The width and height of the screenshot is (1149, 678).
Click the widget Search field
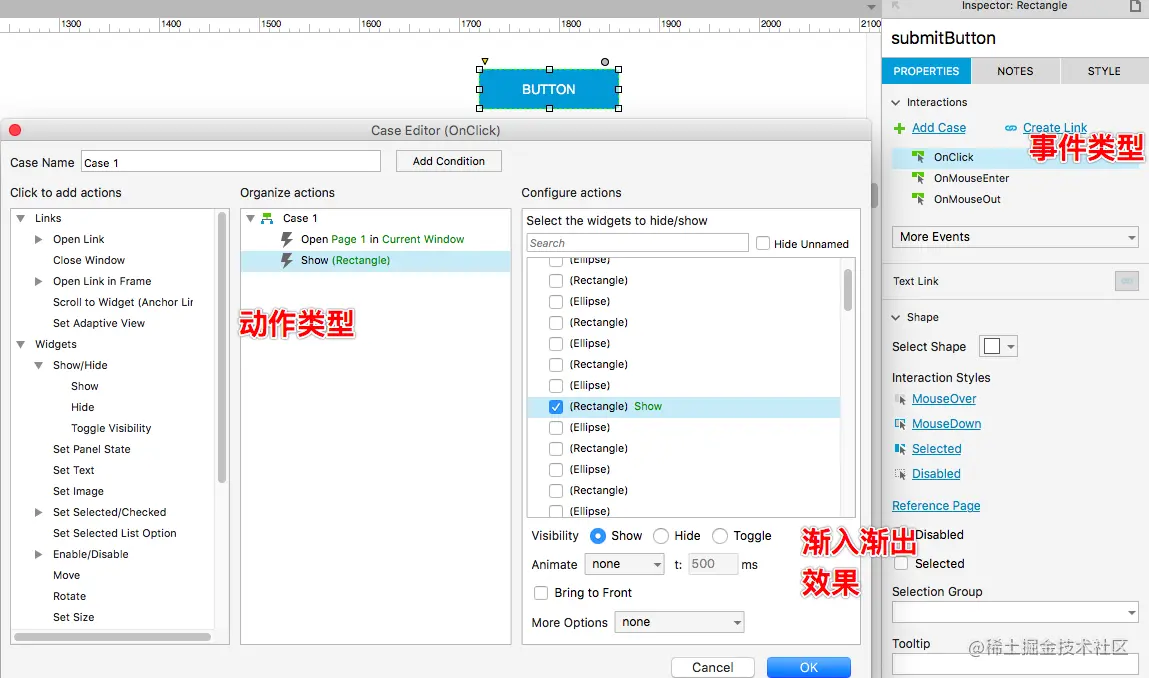(638, 243)
